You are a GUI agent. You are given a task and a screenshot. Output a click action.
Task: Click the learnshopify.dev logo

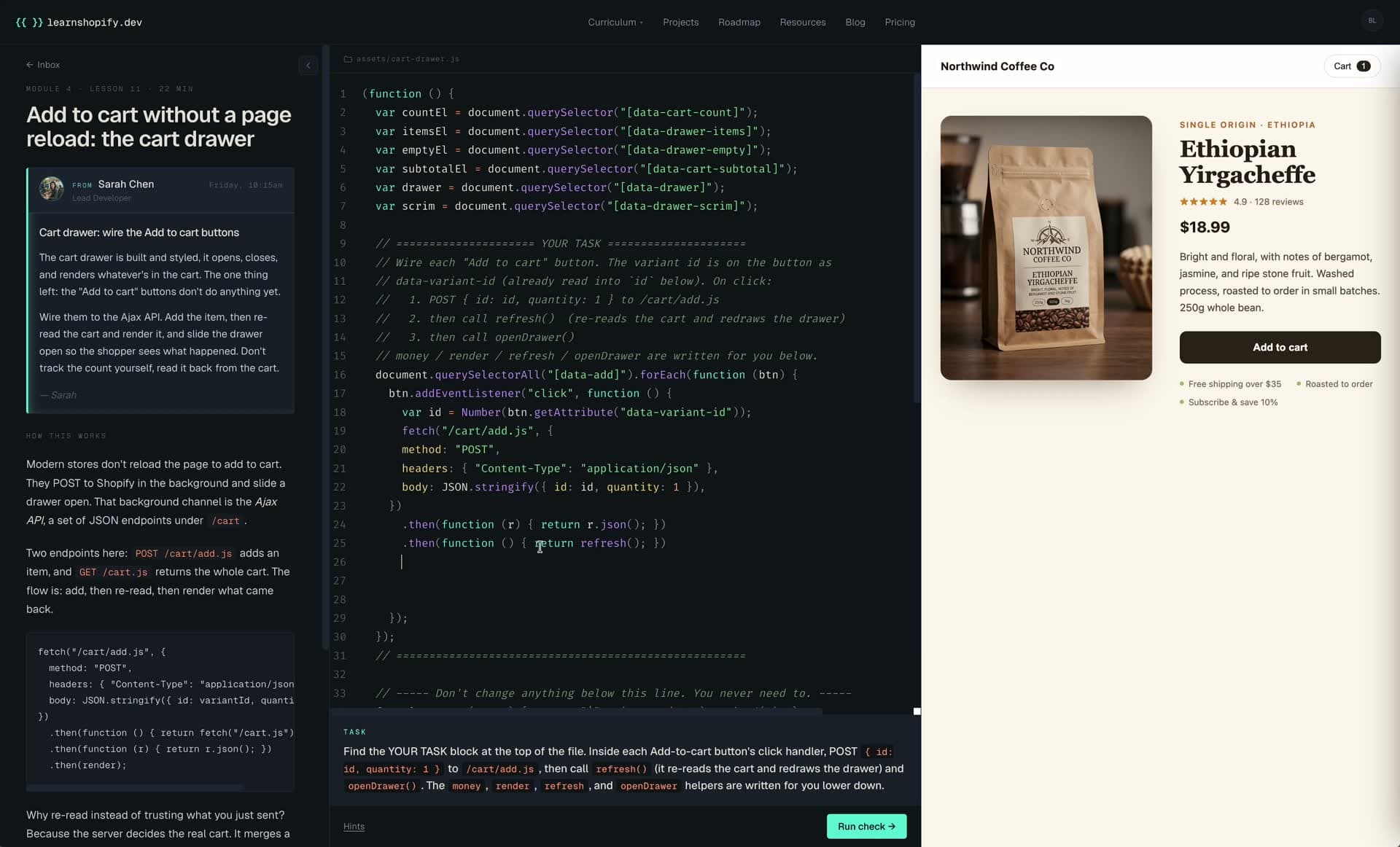[79, 22]
